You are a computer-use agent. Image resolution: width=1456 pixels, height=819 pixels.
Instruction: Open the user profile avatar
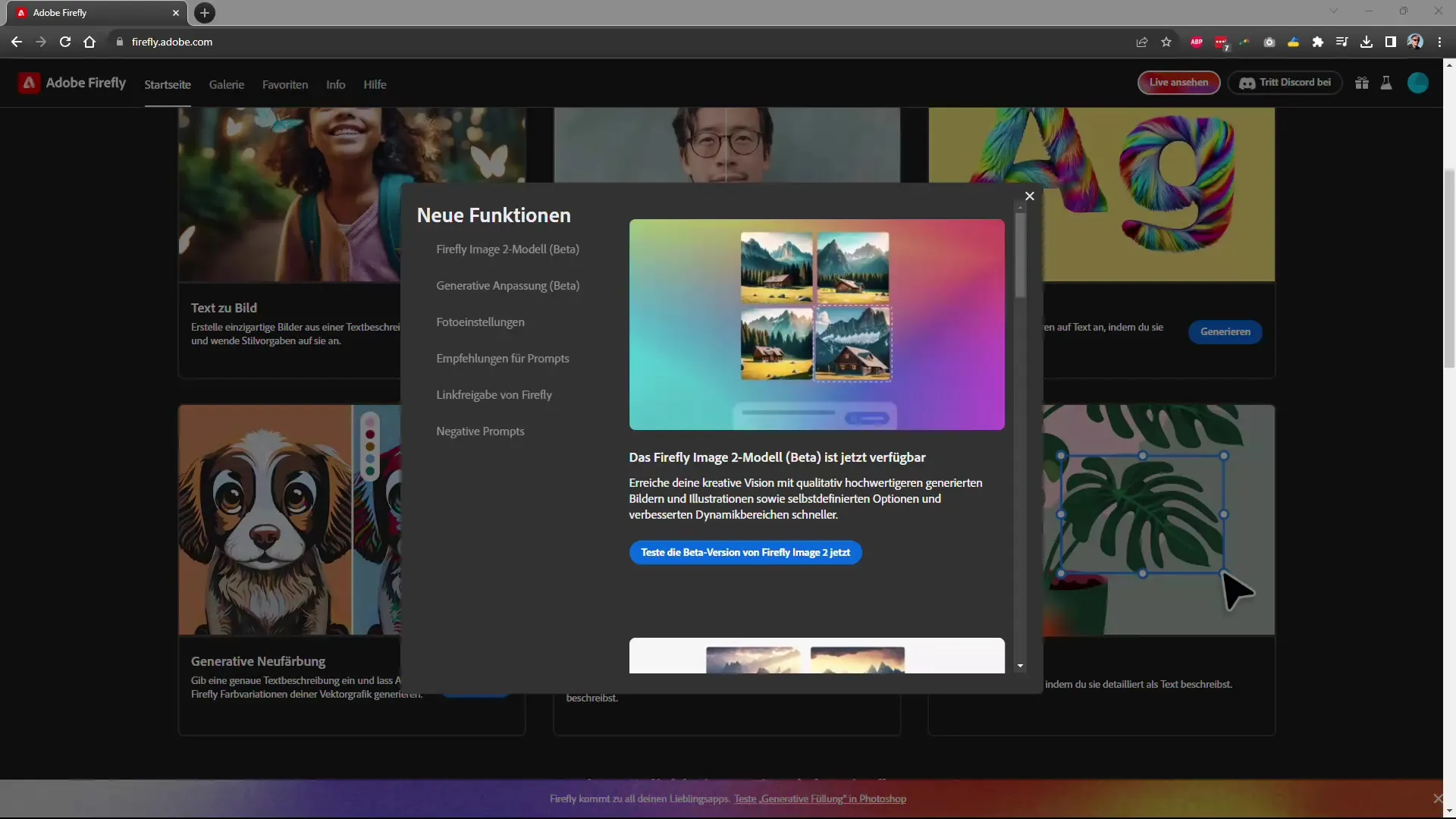[1417, 83]
